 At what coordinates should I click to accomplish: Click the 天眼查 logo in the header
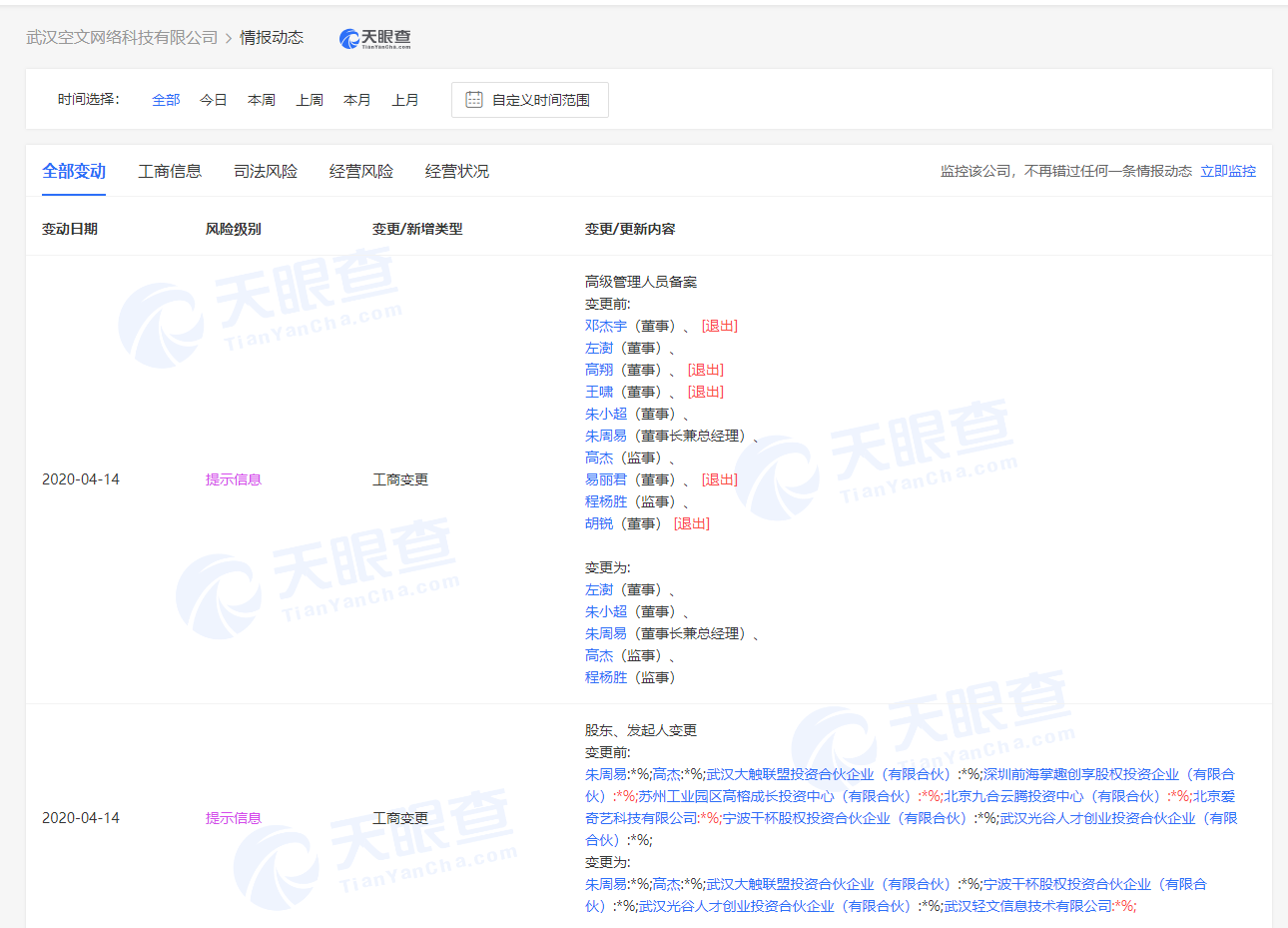click(x=374, y=38)
